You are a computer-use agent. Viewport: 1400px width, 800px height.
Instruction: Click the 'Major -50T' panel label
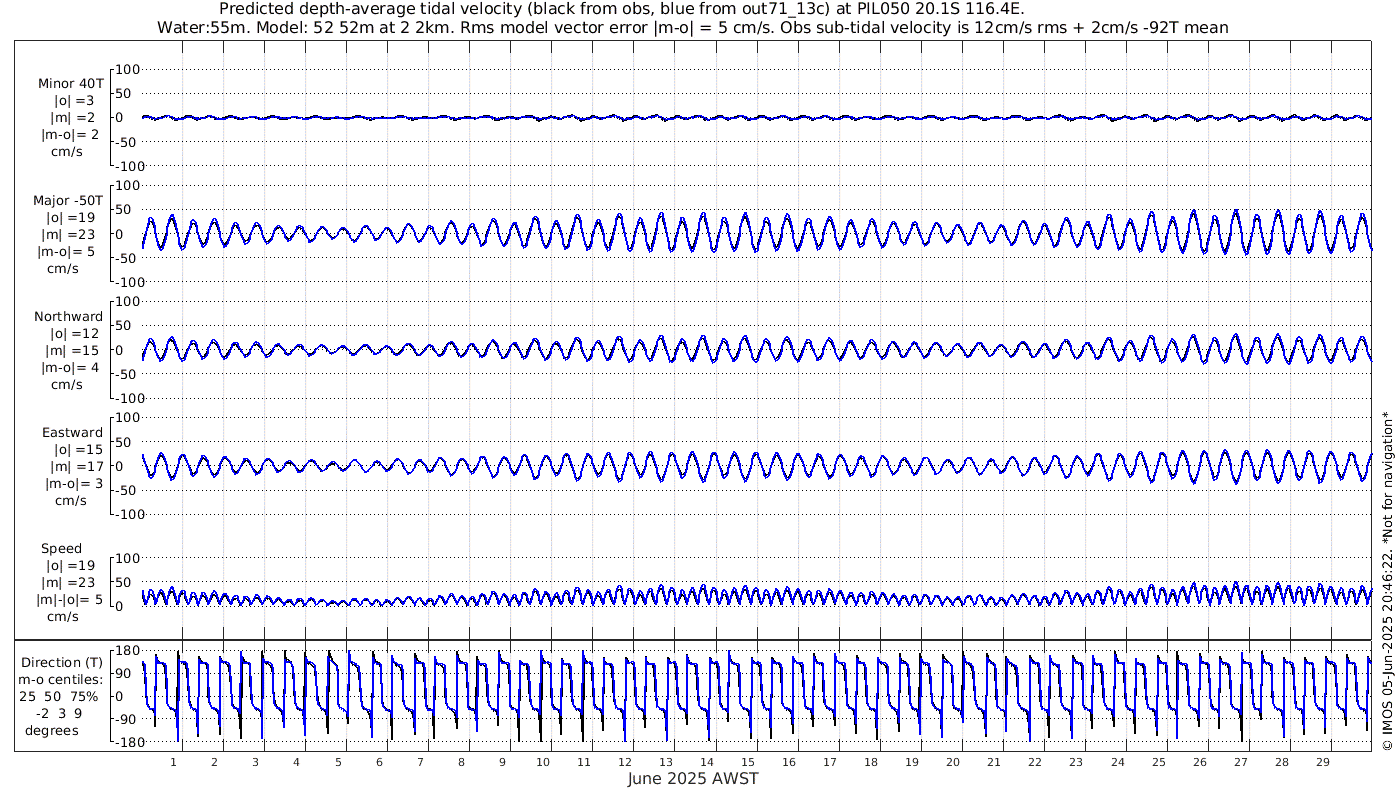[x=68, y=201]
